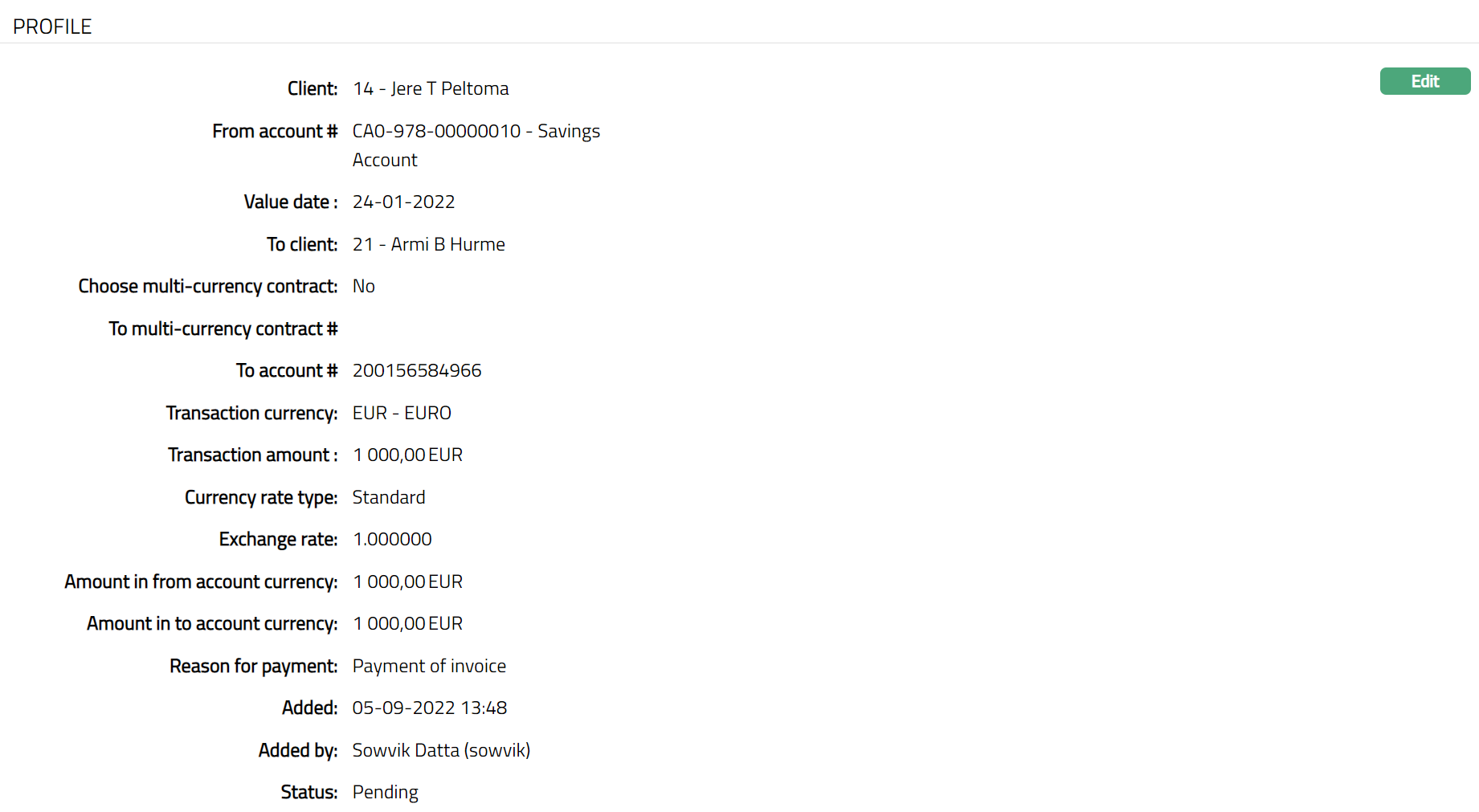This screenshot has height=812, width=1479.
Task: Click the Client: field label
Action: pos(313,88)
